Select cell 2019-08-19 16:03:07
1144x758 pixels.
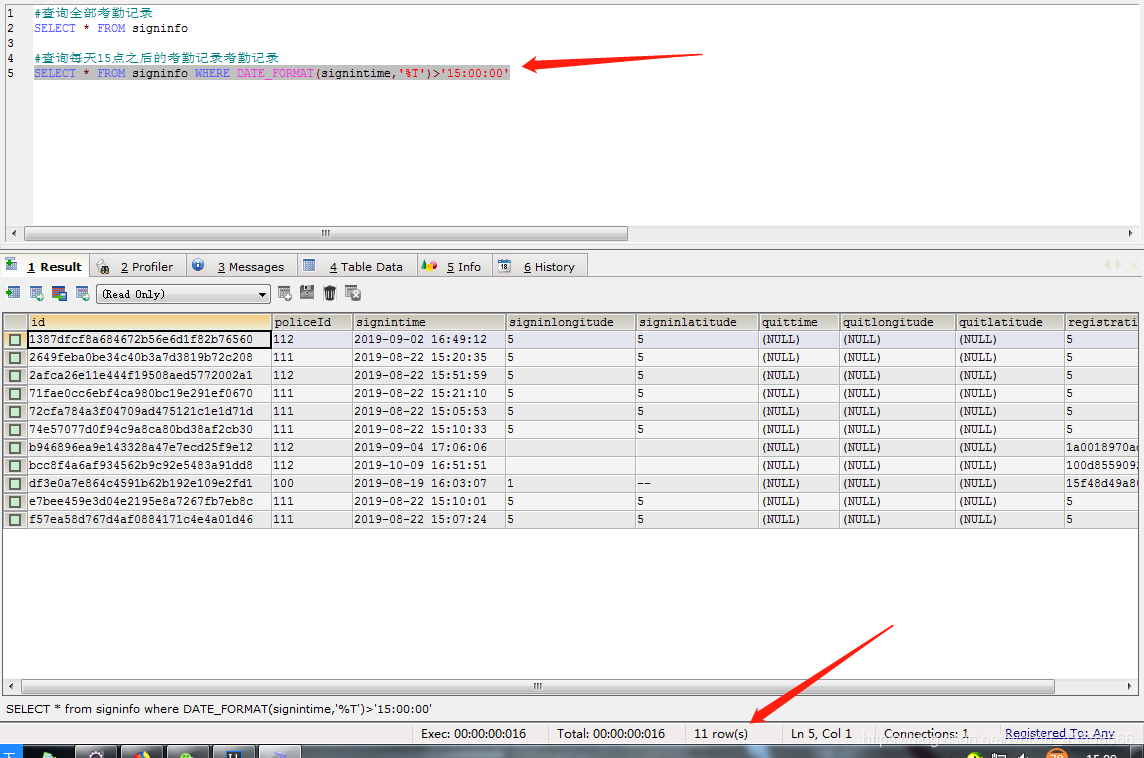click(429, 484)
